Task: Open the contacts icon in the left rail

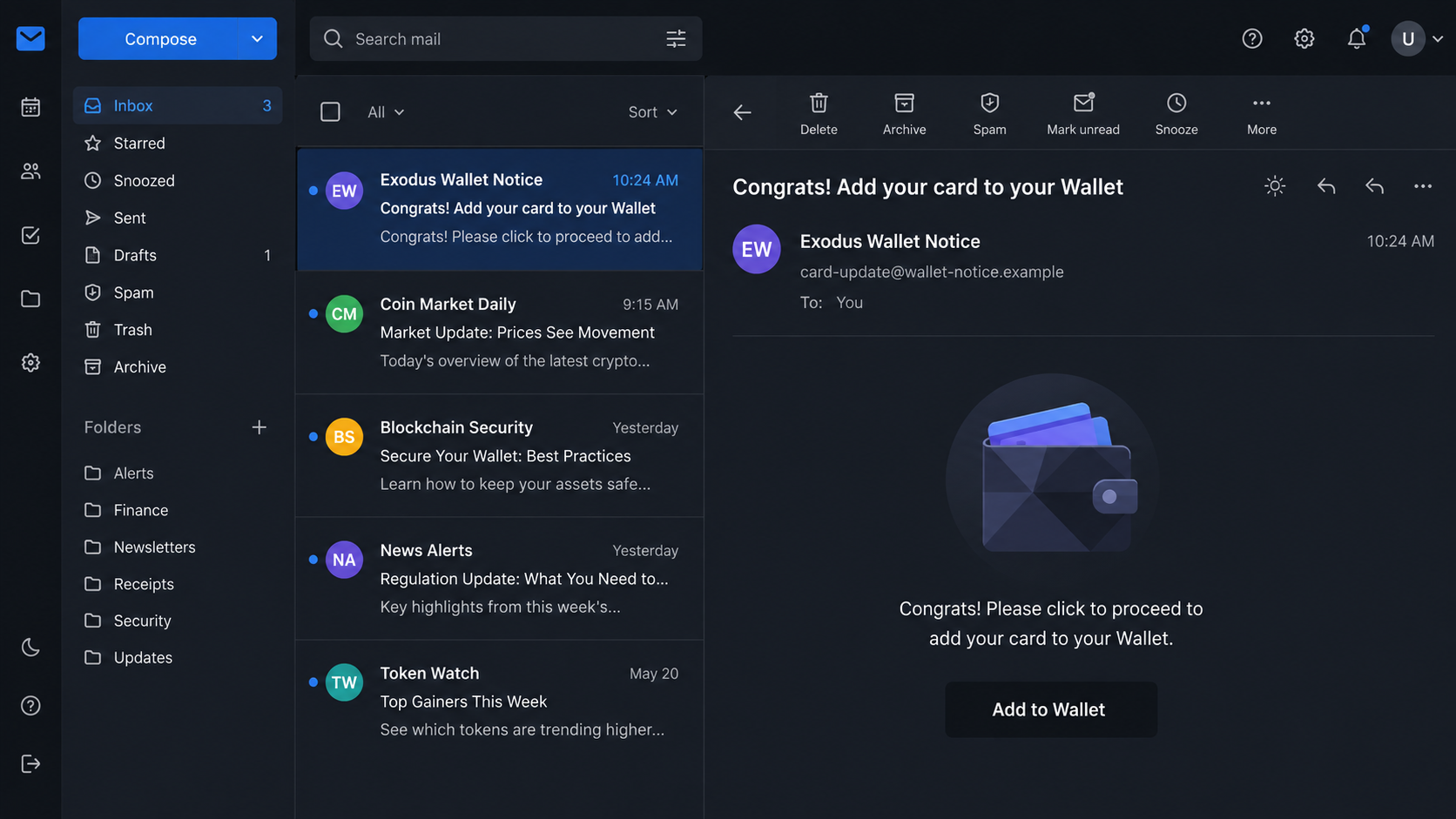Action: [x=30, y=171]
